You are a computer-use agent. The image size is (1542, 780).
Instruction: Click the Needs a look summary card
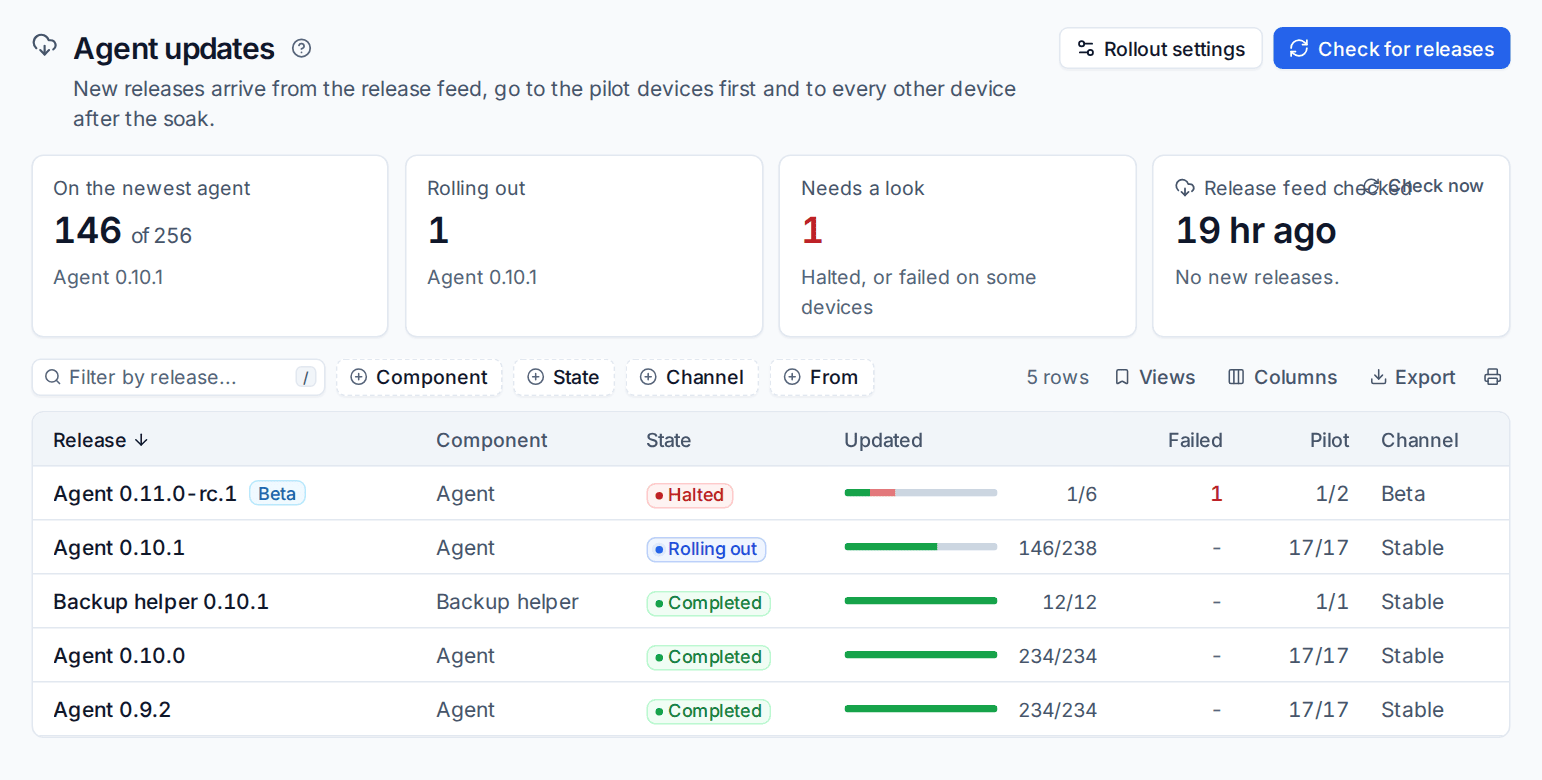(x=957, y=246)
